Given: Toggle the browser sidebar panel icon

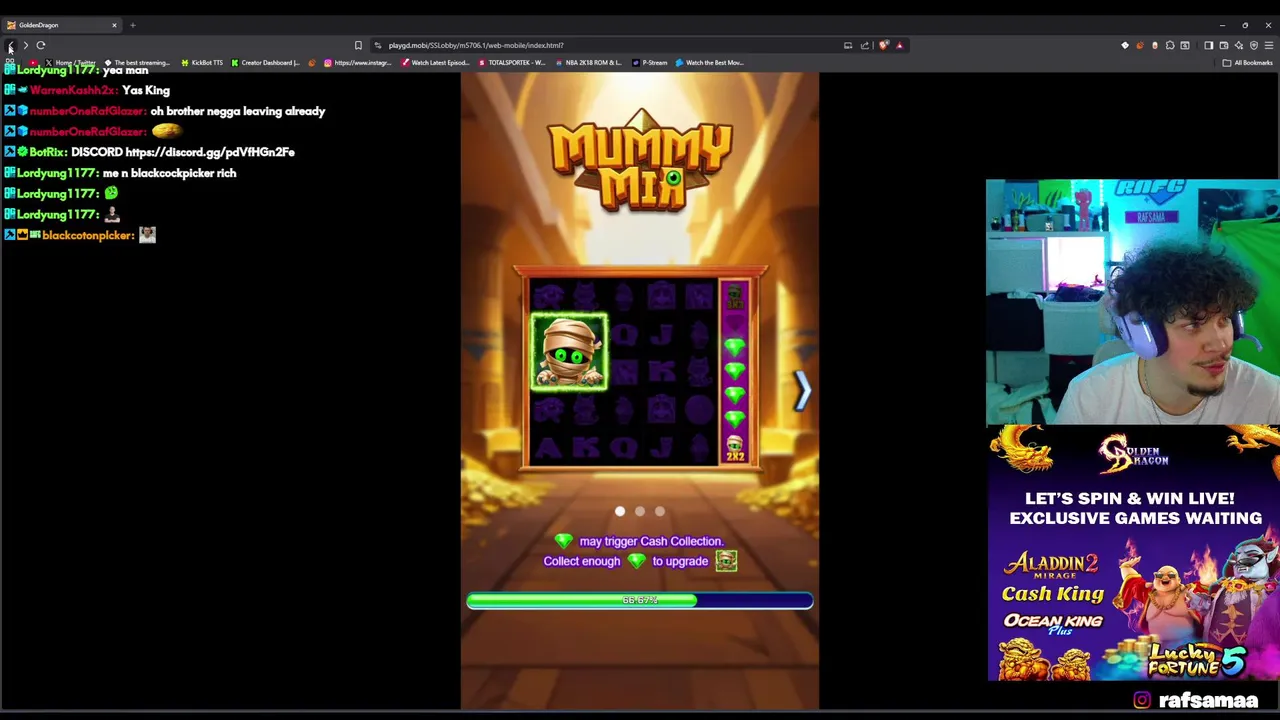Looking at the screenshot, I should point(1208,45).
